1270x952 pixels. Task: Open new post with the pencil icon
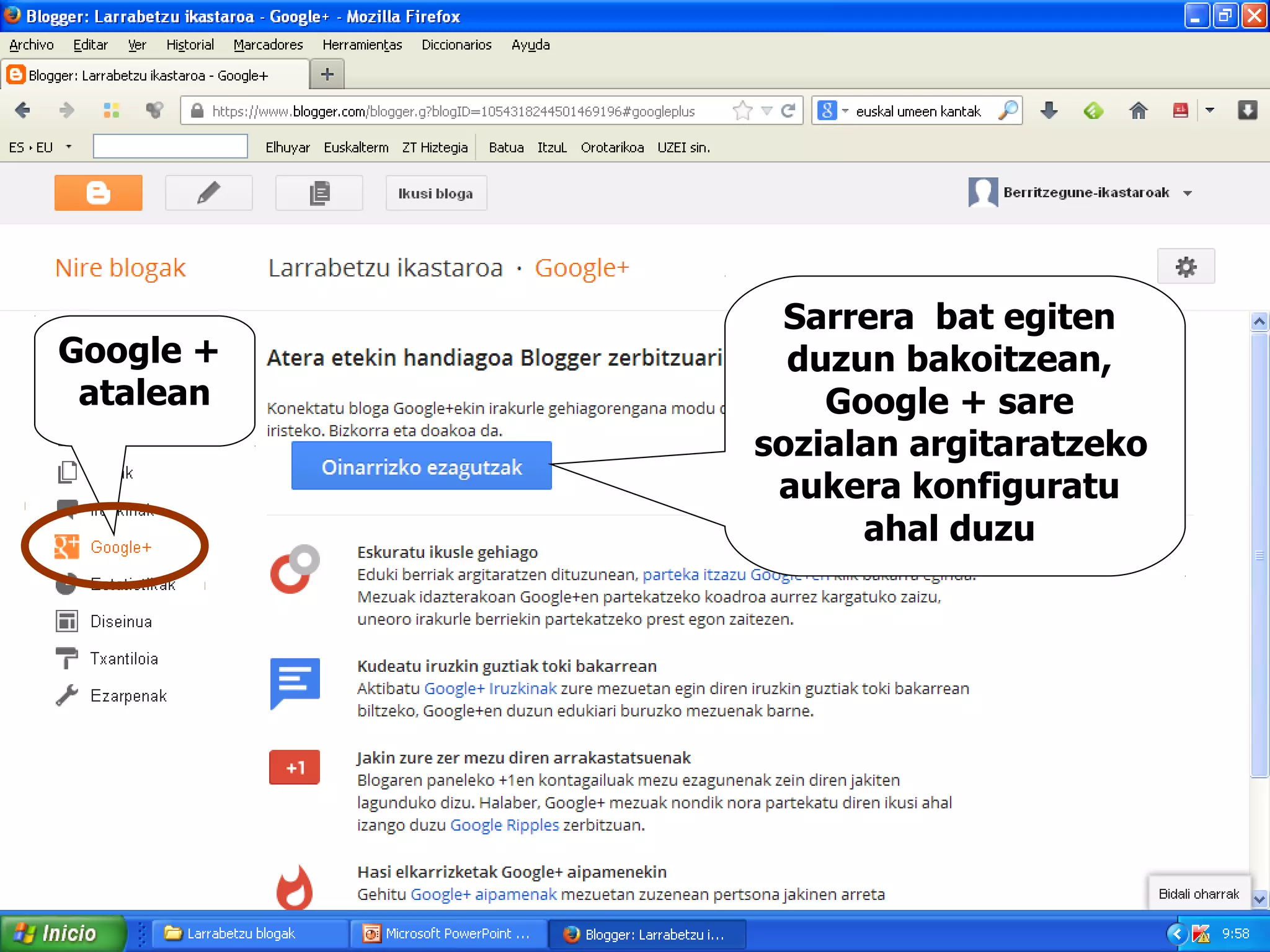(x=208, y=193)
